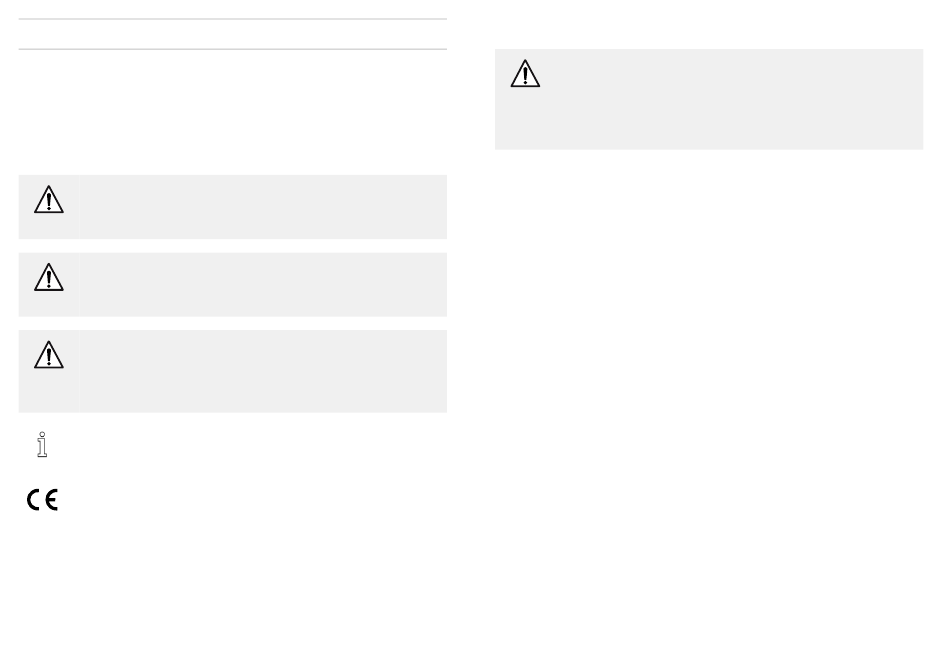Click the CE conformity mark
Image resolution: width=950 pixels, height=652 pixels.
[x=42, y=500]
